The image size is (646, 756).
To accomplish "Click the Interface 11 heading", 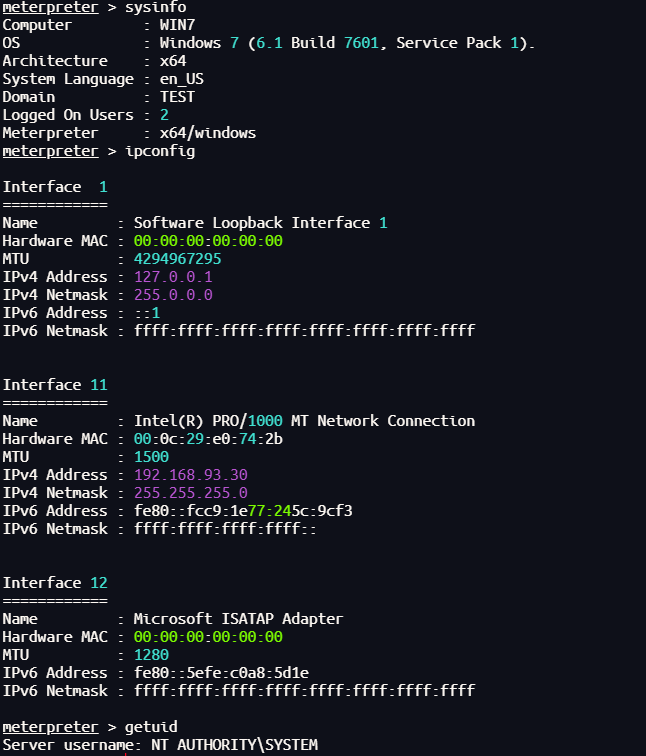I will tap(54, 385).
